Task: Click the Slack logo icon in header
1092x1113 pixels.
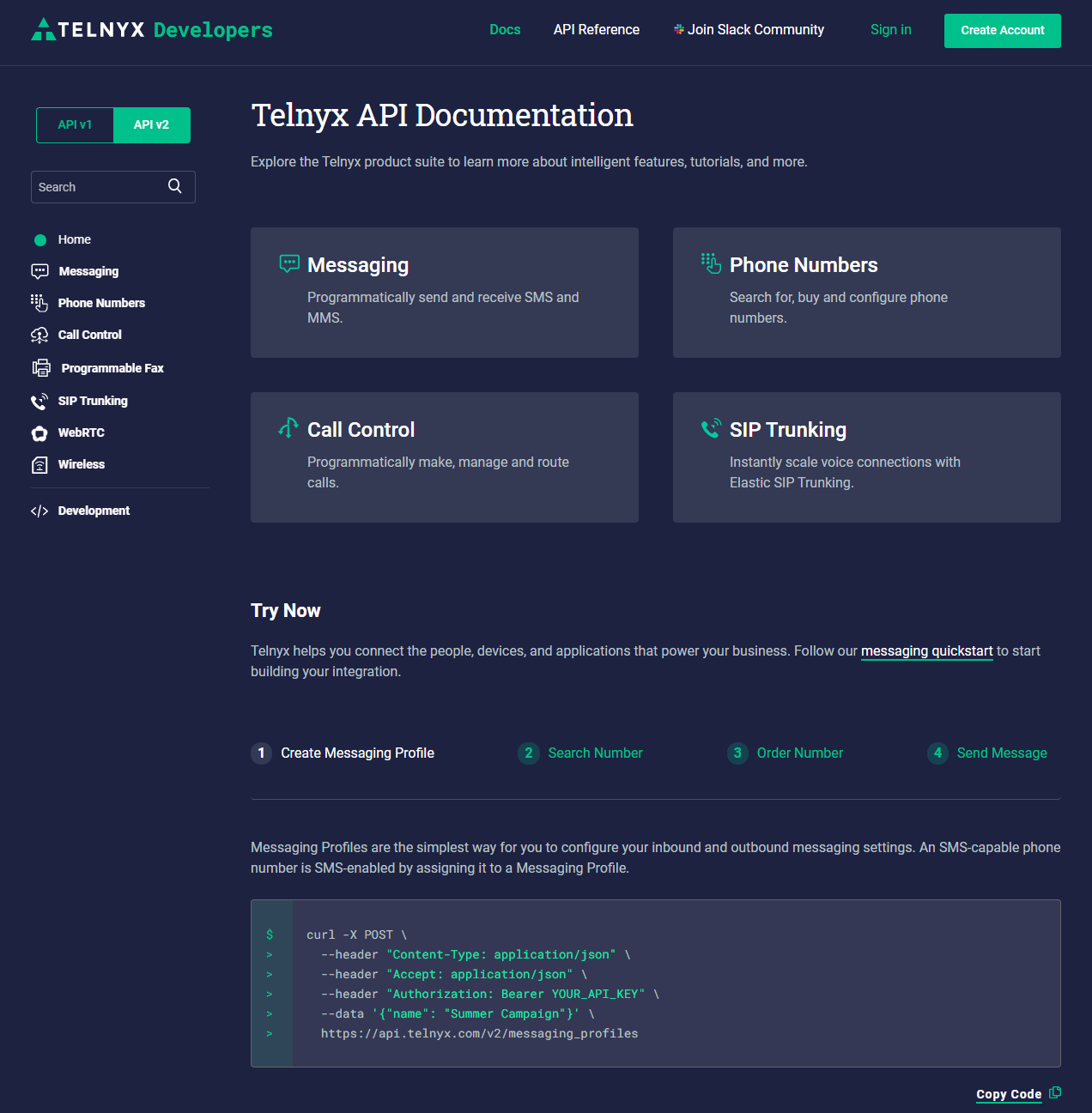Action: click(x=679, y=29)
